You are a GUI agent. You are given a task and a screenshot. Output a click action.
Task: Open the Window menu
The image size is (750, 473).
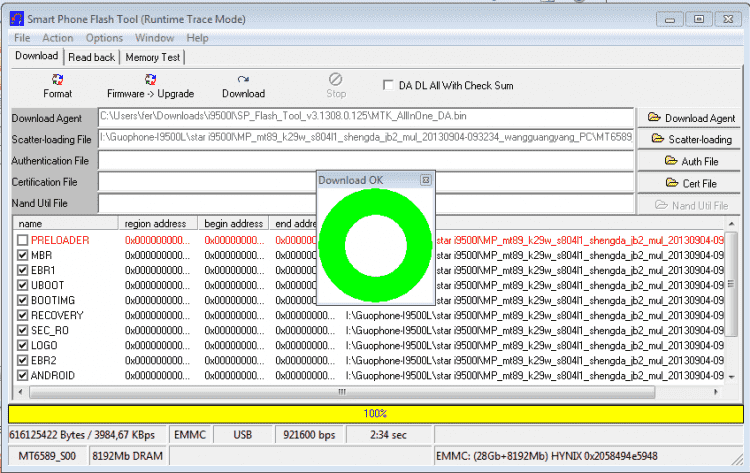point(154,38)
